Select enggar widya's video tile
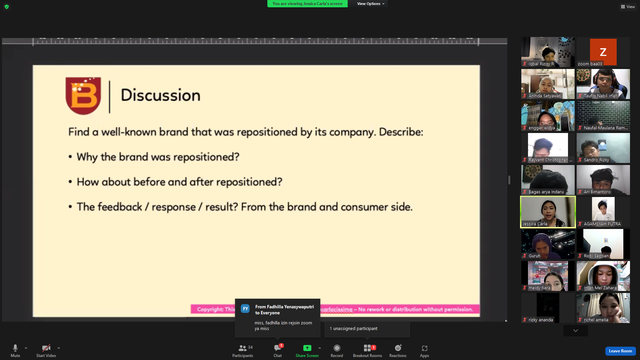Image resolution: width=640 pixels, height=360 pixels. coord(548,116)
